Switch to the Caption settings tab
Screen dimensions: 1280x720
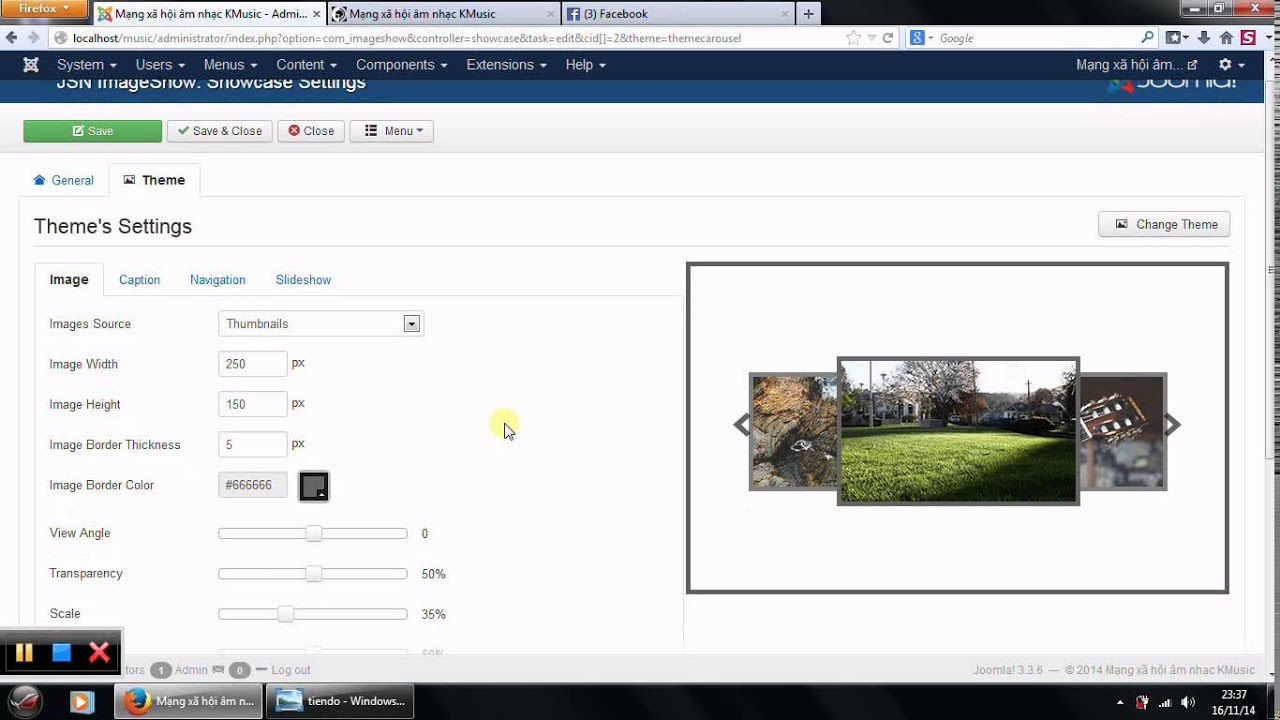(139, 279)
